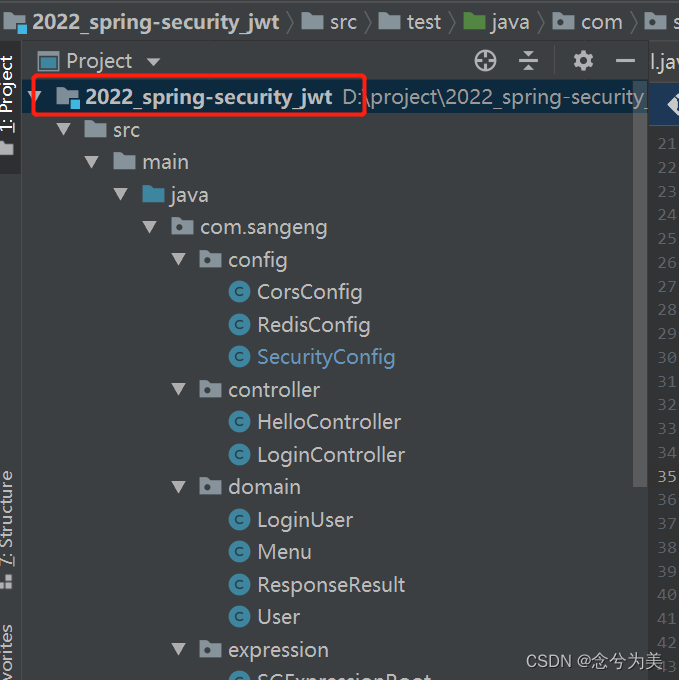
Task: Select the com.sangeng package
Action: pyautogui.click(x=264, y=228)
